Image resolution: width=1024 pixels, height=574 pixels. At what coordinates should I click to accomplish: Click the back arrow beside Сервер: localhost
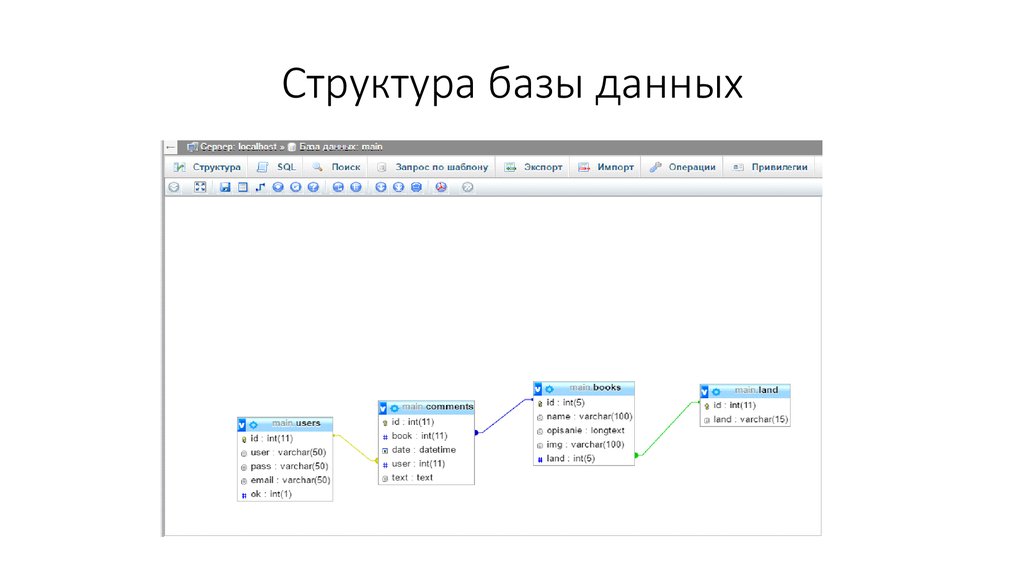[170, 147]
